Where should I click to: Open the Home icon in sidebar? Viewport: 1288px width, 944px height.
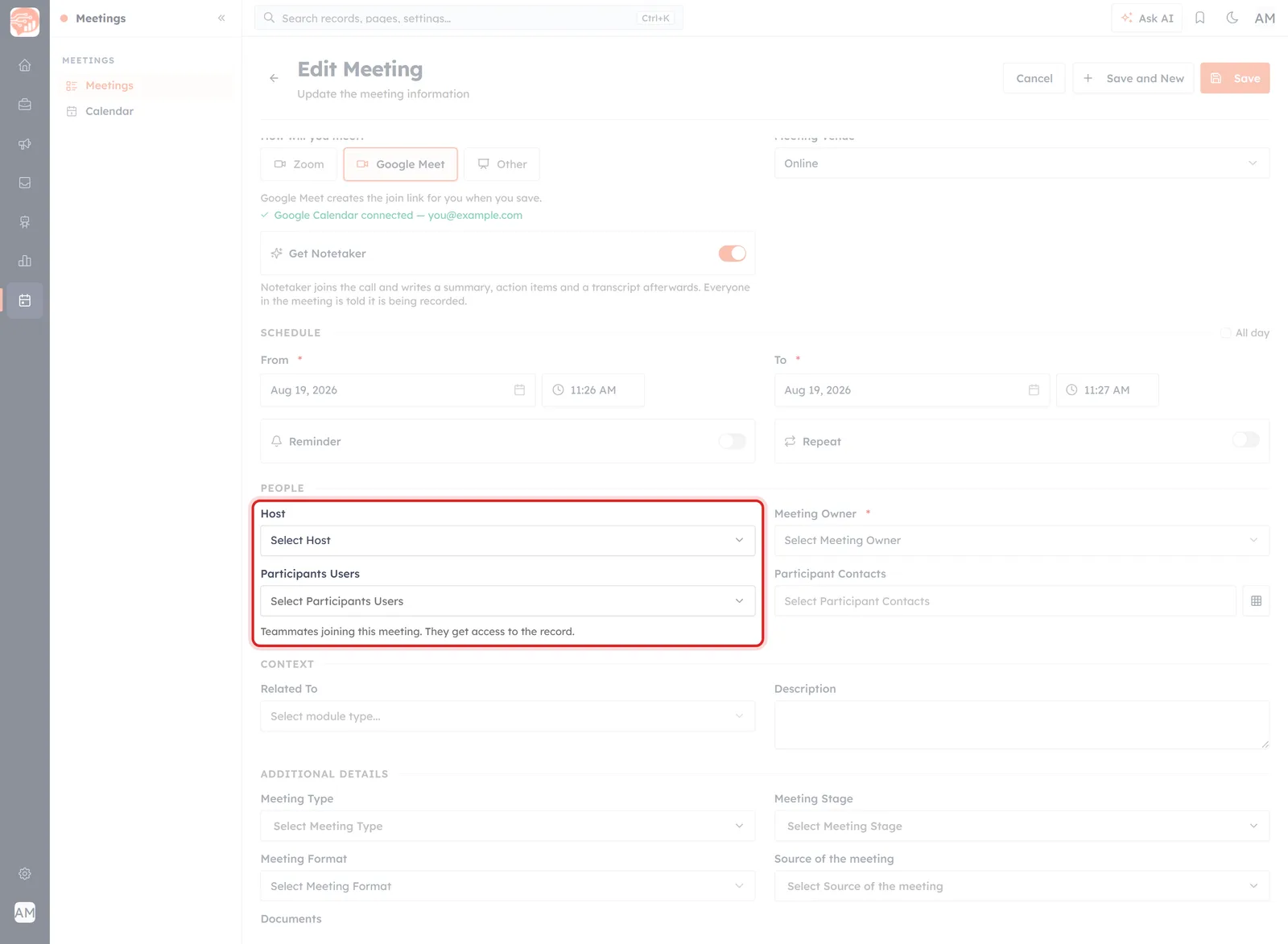(25, 65)
